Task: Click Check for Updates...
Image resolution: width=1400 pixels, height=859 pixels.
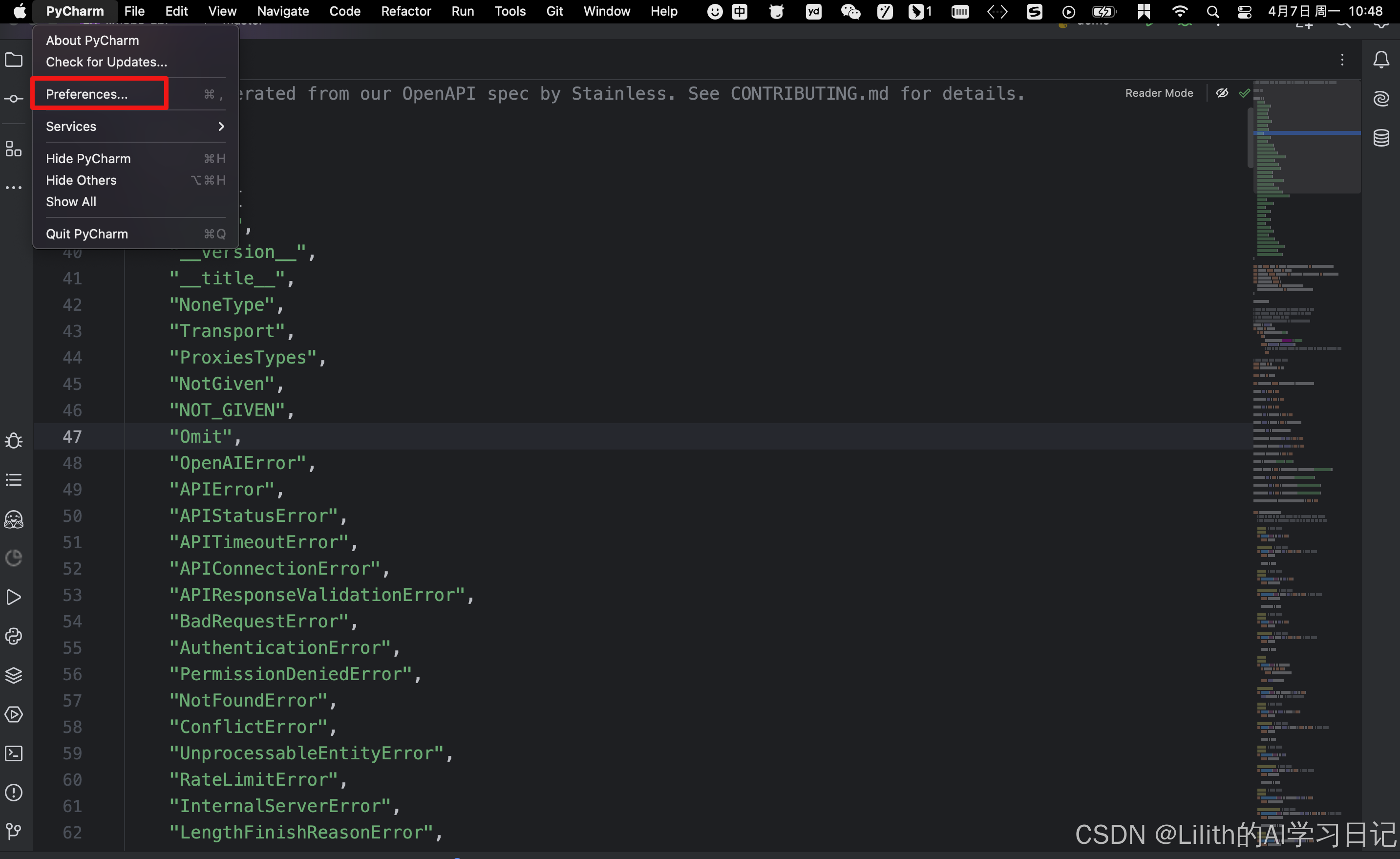Action: 106,62
